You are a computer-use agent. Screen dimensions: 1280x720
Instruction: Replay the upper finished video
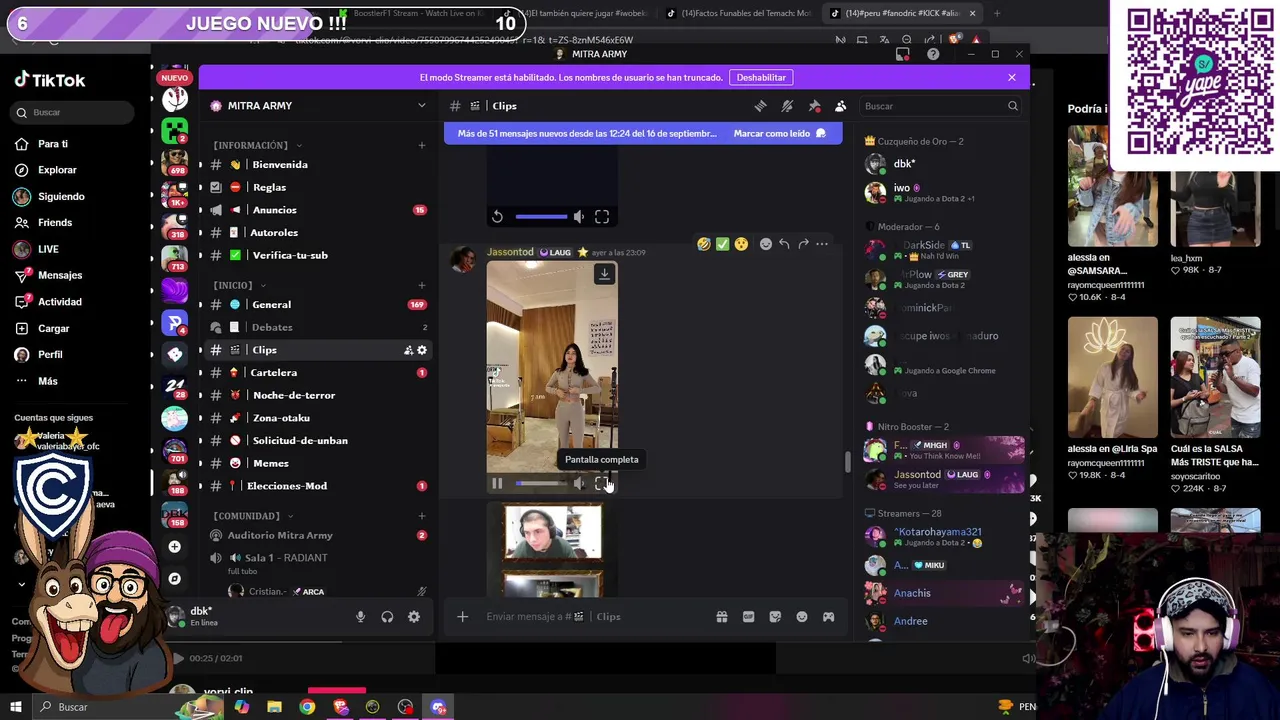coord(497,217)
